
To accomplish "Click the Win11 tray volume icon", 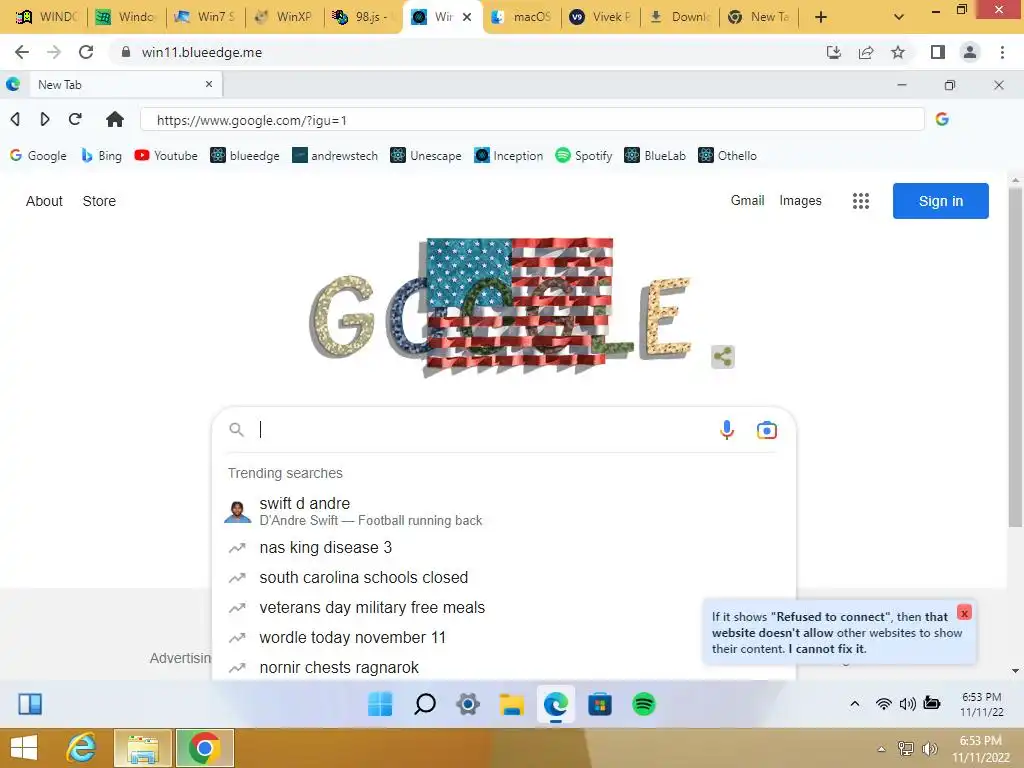I will (x=908, y=703).
